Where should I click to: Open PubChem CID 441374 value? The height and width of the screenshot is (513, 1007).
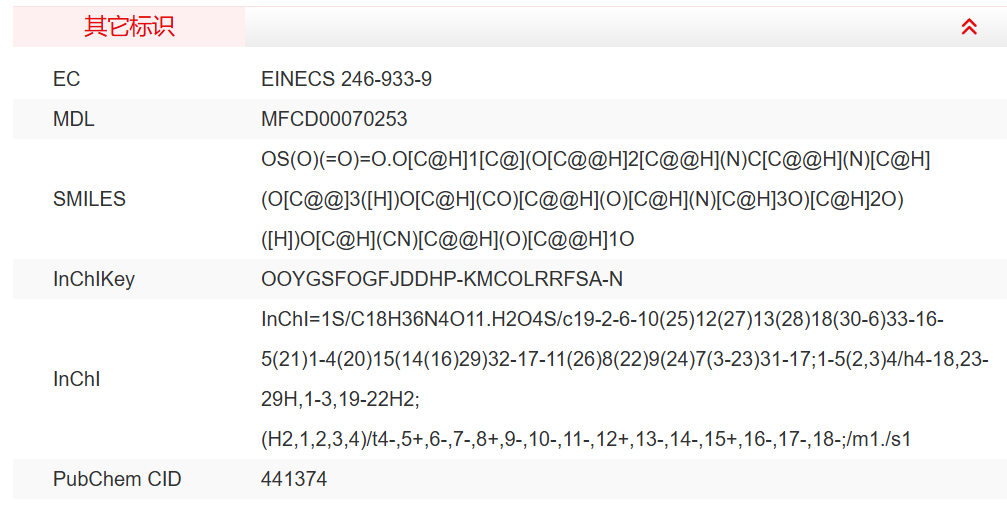point(294,479)
